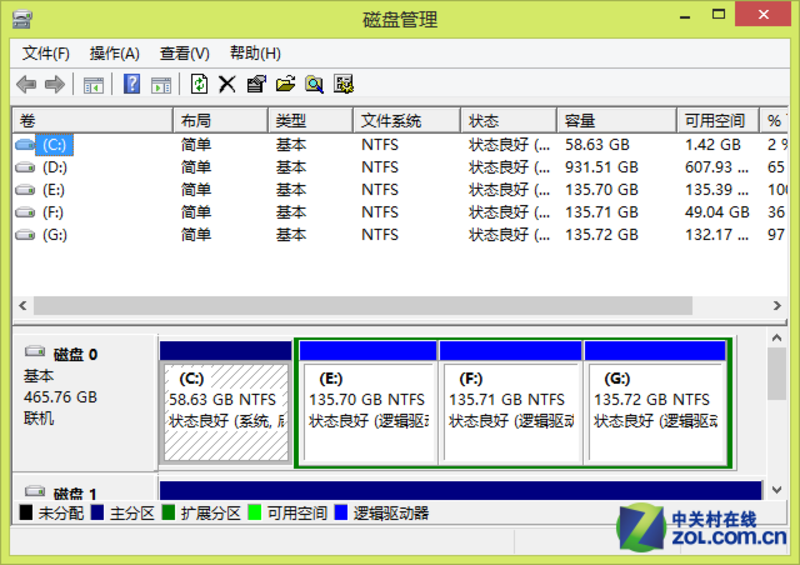This screenshot has height=565, width=800.
Task: Open the Help question mark icon
Action: click(132, 84)
